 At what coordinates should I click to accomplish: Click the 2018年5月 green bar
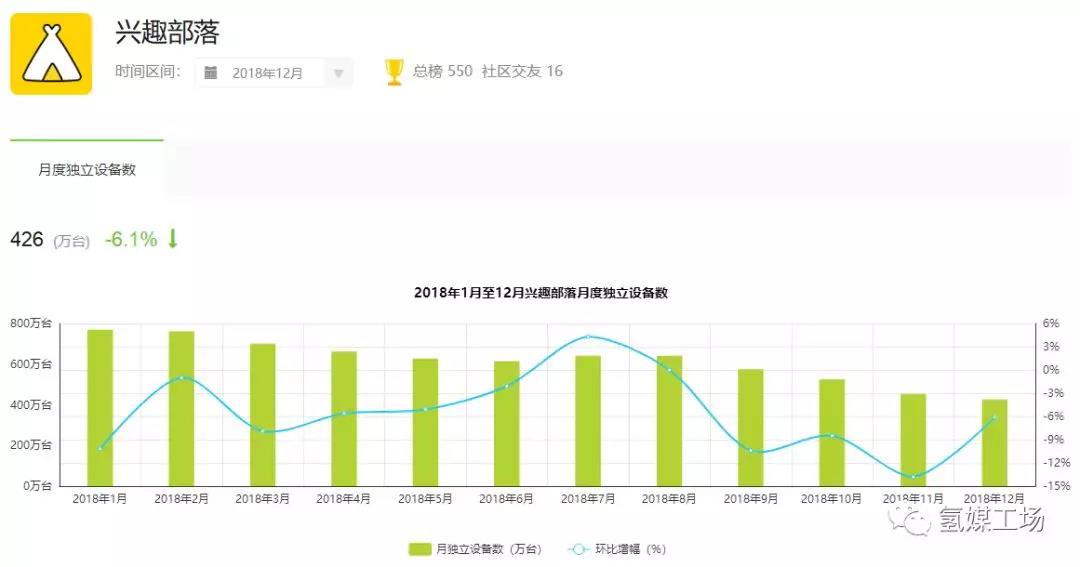pos(425,422)
